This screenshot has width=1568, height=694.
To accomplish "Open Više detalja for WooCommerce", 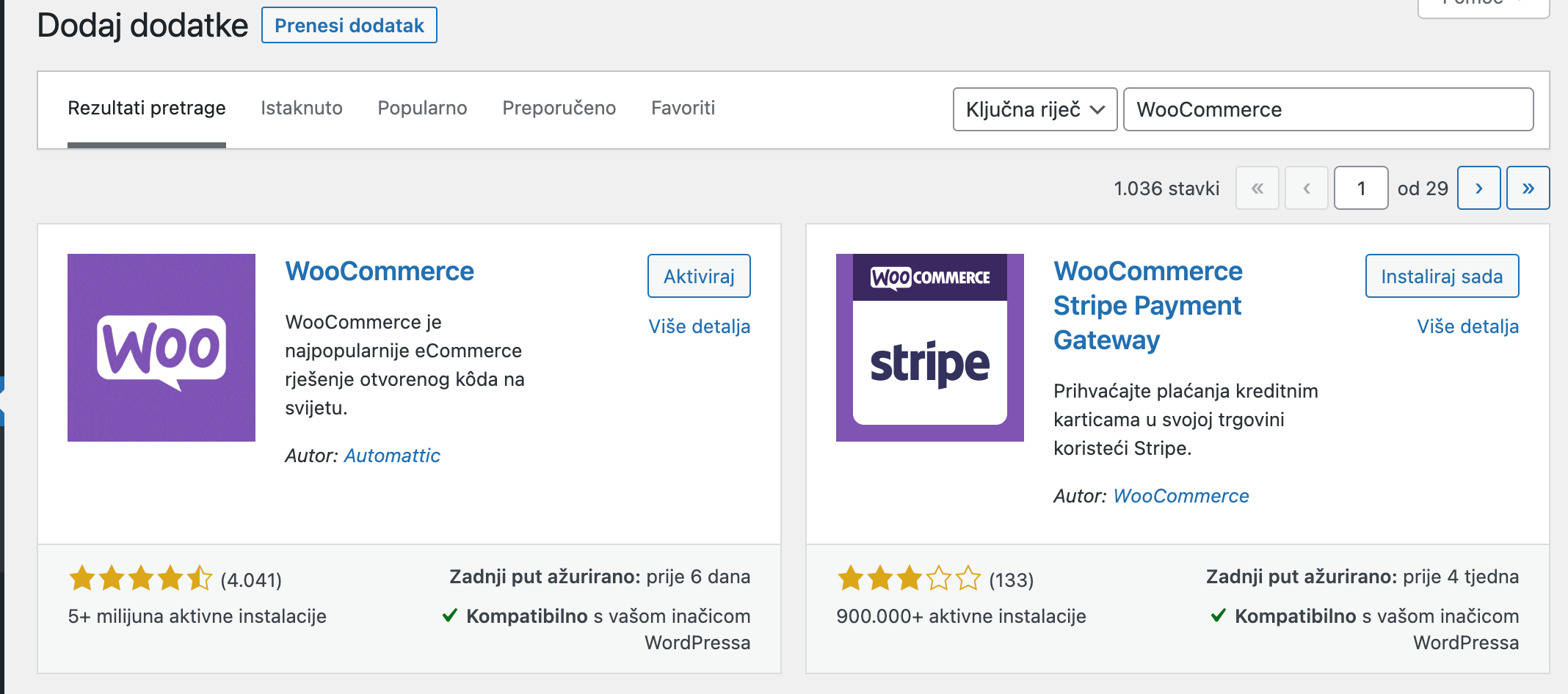I will (x=698, y=326).
